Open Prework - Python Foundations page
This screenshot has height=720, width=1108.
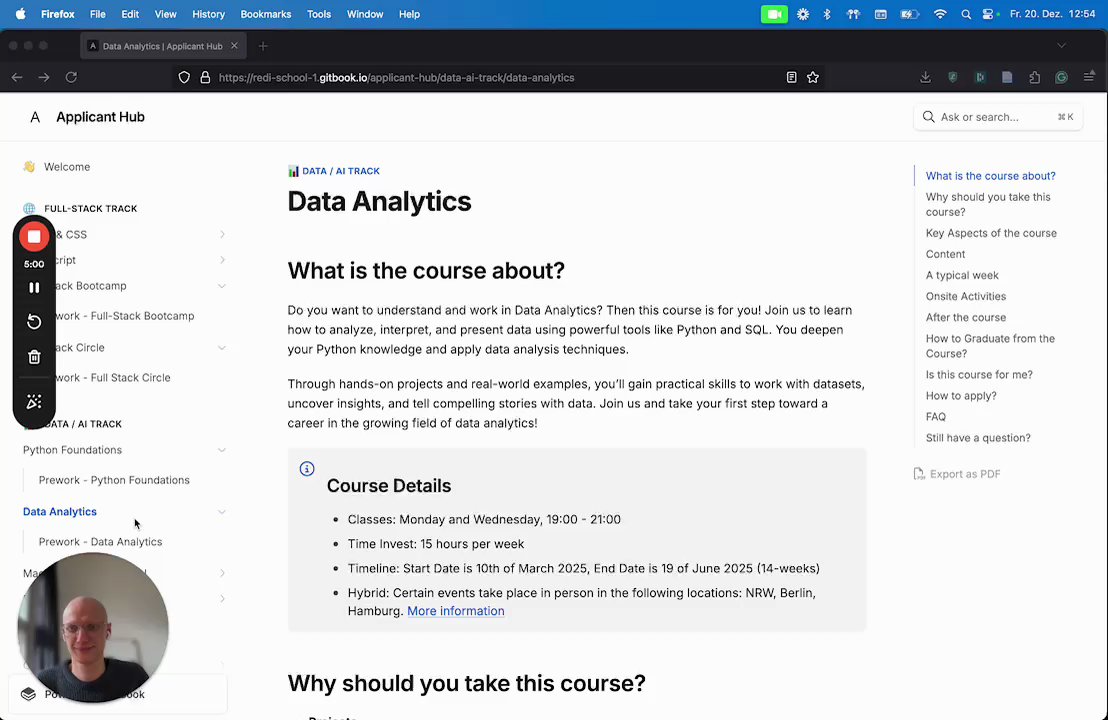[x=114, y=480]
